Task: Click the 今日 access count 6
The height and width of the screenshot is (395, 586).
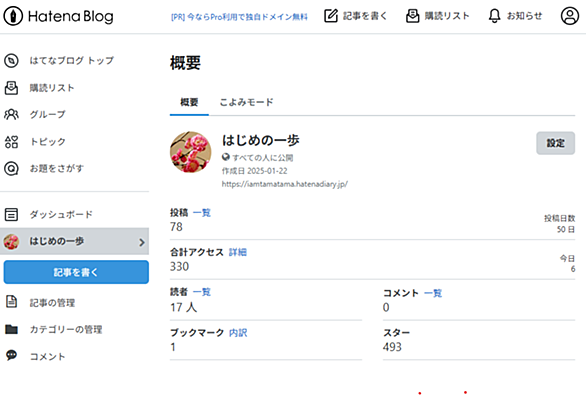Action: tap(573, 269)
